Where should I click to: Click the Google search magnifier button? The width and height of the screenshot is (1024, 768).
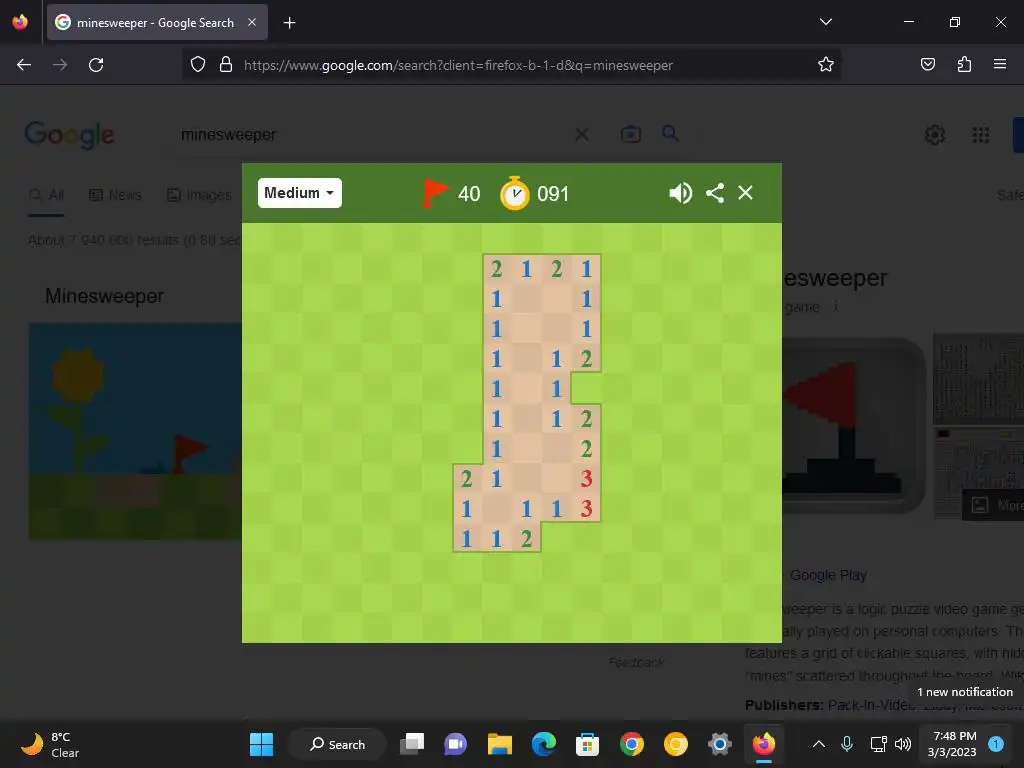(x=670, y=134)
